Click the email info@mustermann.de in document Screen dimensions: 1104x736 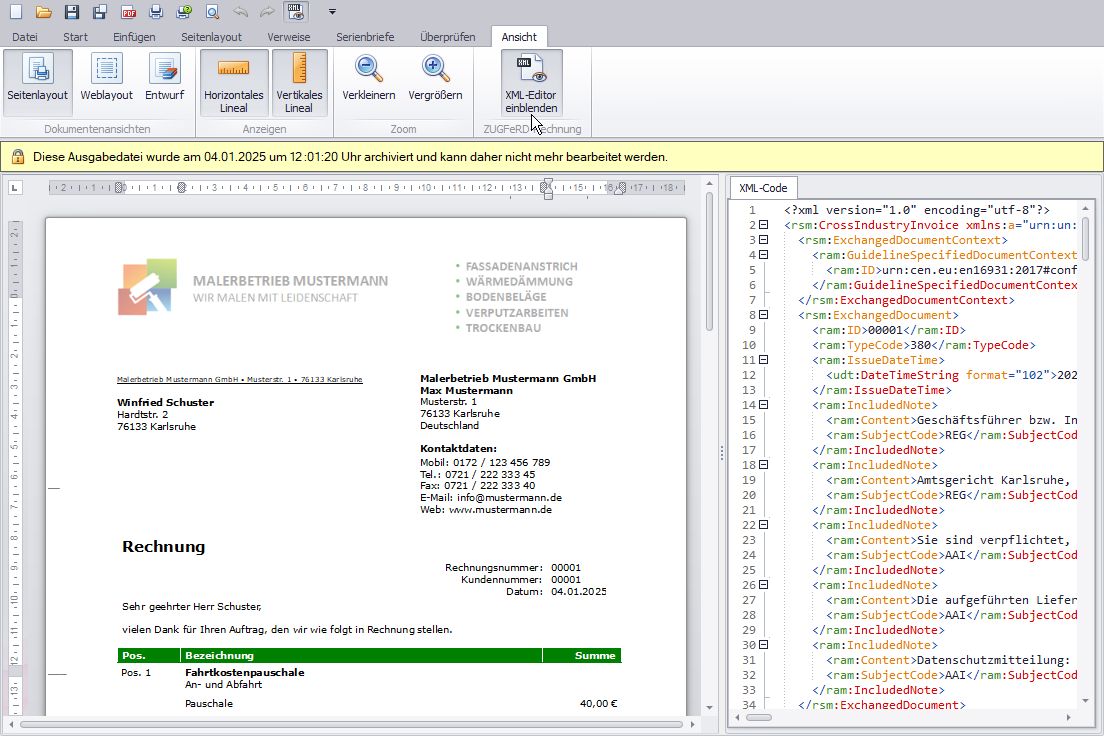509,498
